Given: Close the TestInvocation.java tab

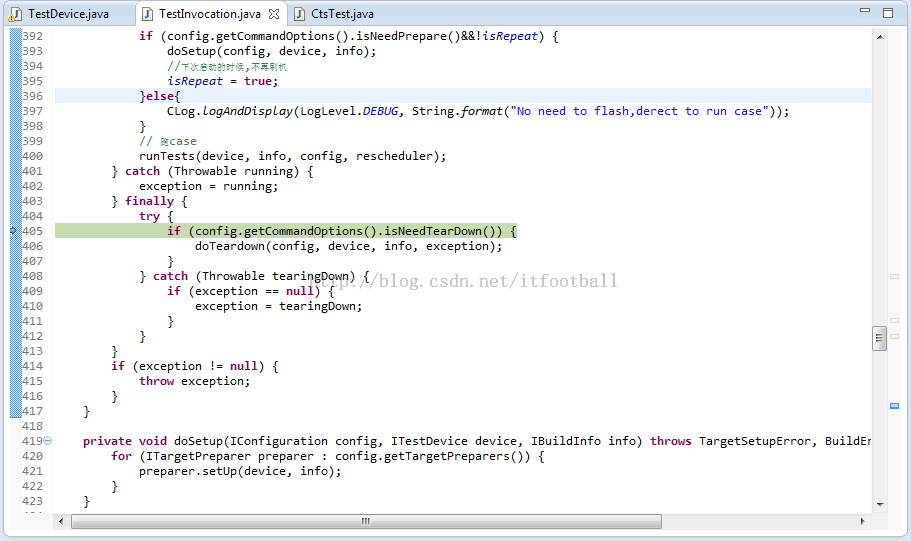Looking at the screenshot, I should point(274,14).
